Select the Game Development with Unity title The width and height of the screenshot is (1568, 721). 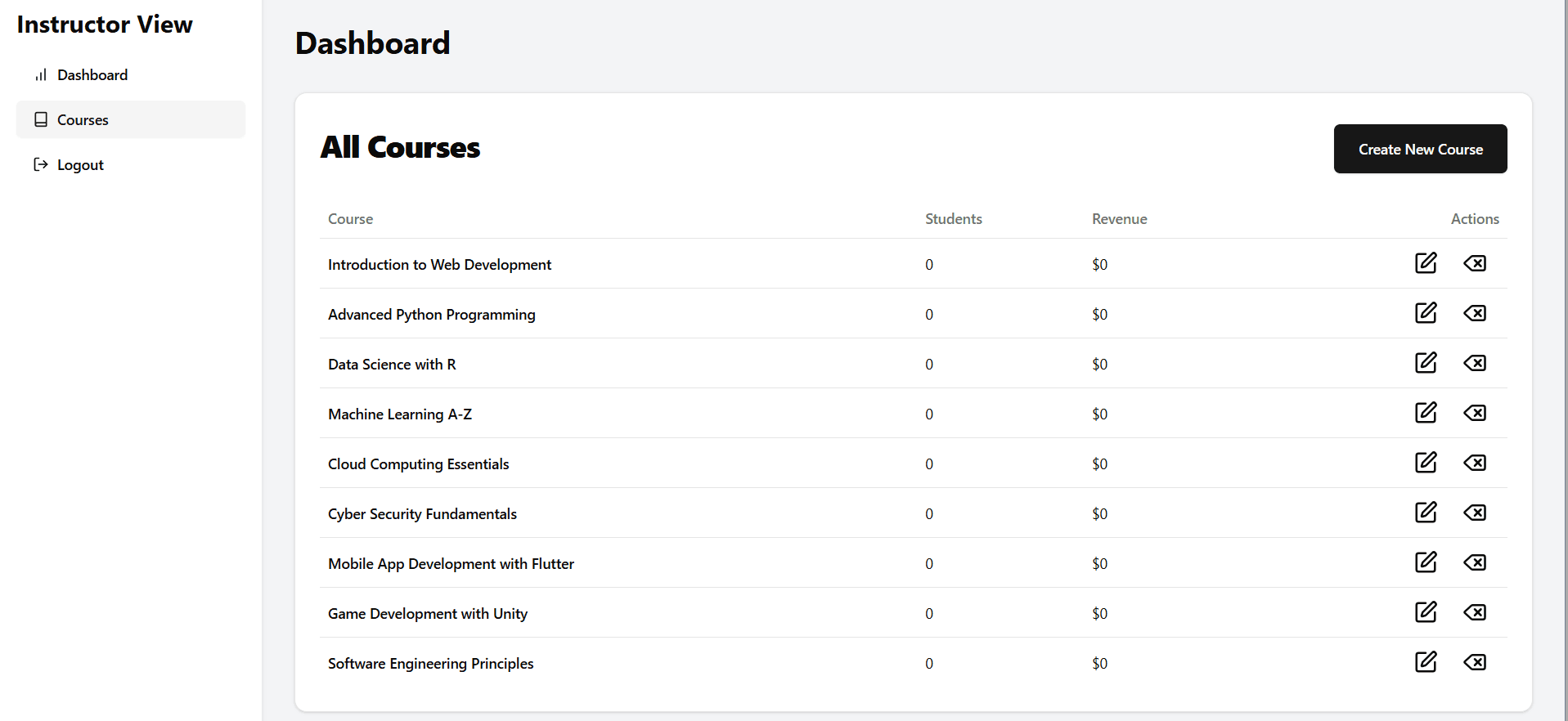[428, 614]
